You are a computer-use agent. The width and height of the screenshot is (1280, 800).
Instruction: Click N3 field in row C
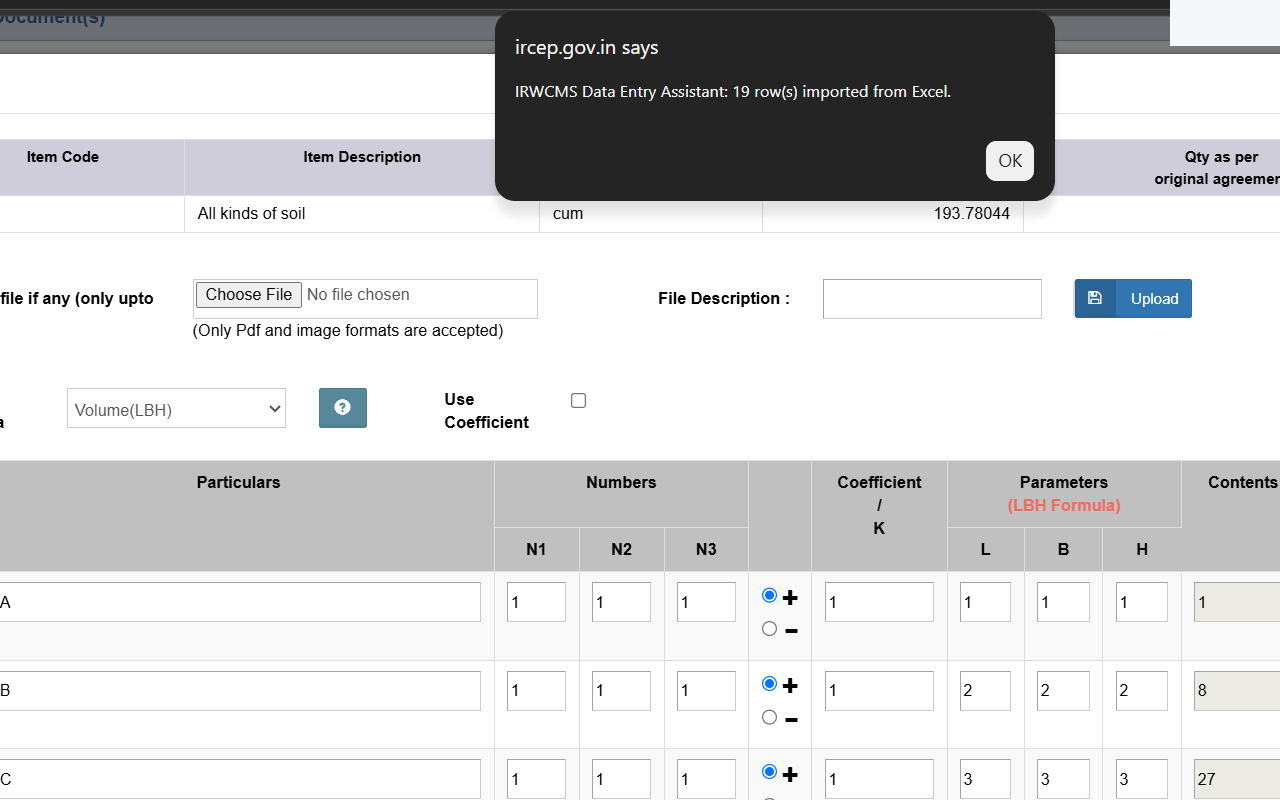(706, 779)
